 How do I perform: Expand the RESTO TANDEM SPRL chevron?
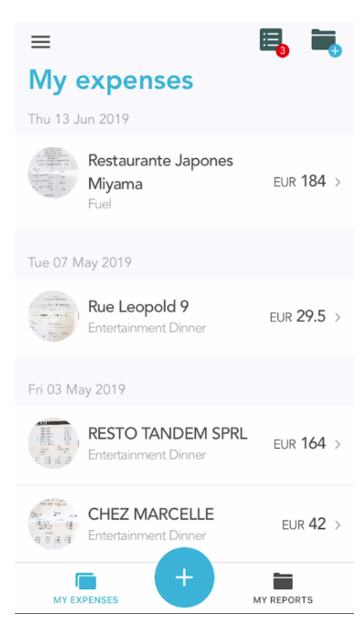(337, 444)
